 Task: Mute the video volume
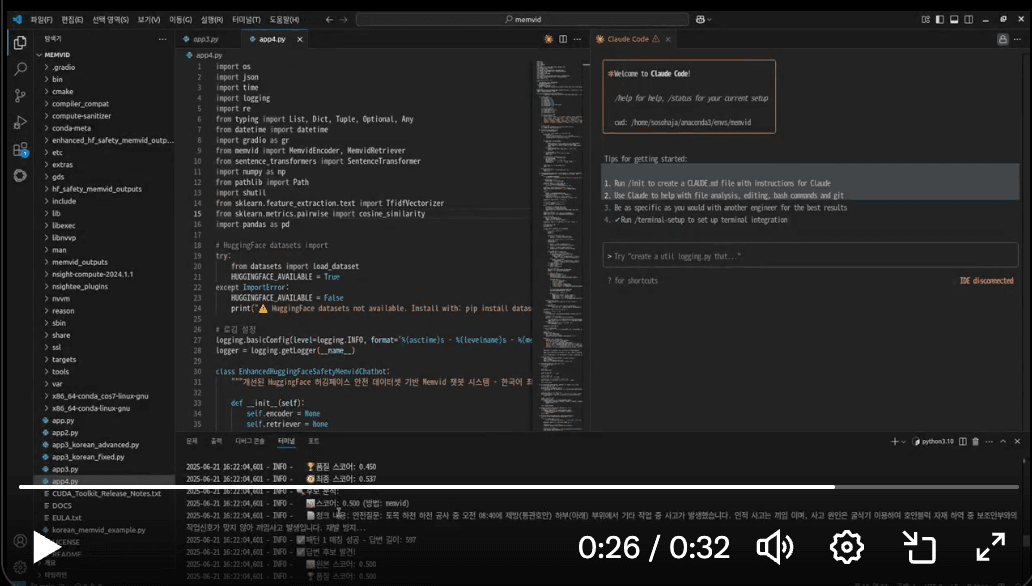pyautogui.click(x=776, y=547)
